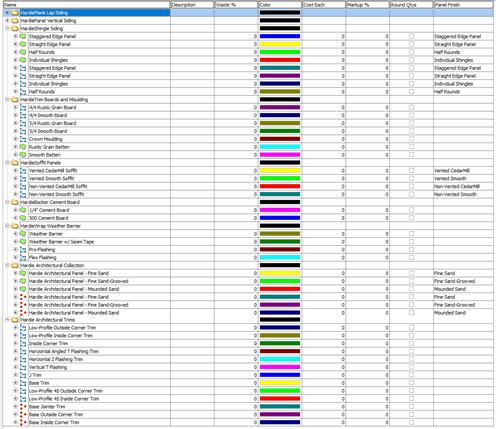Click the green area icon beside 1/4" Cement Board
The height and width of the screenshot is (429, 496).
[23, 210]
